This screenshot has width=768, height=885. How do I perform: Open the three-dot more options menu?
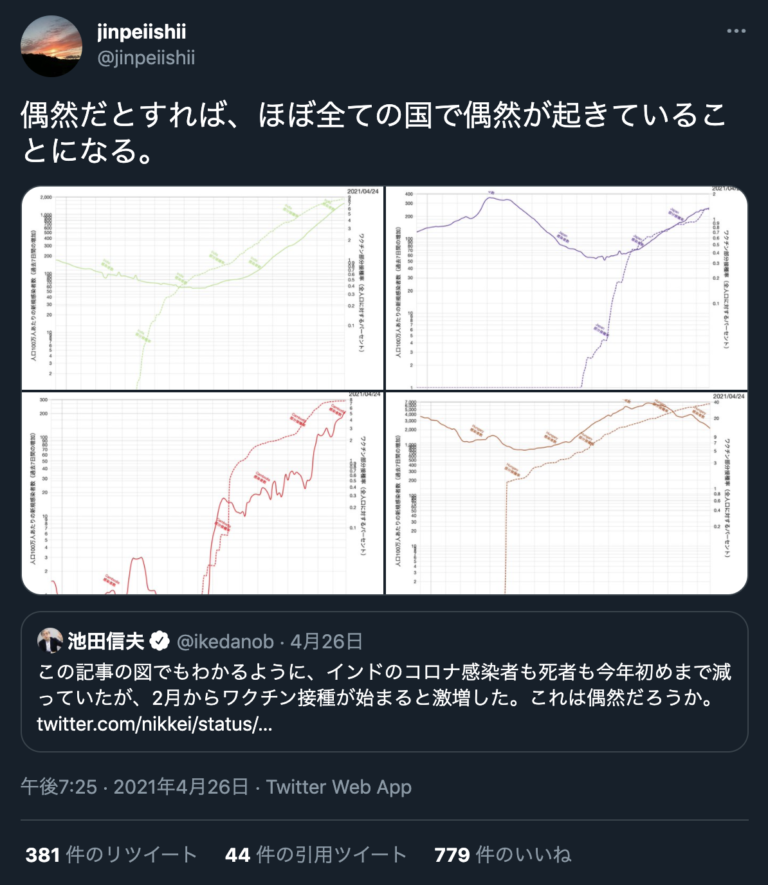736,31
